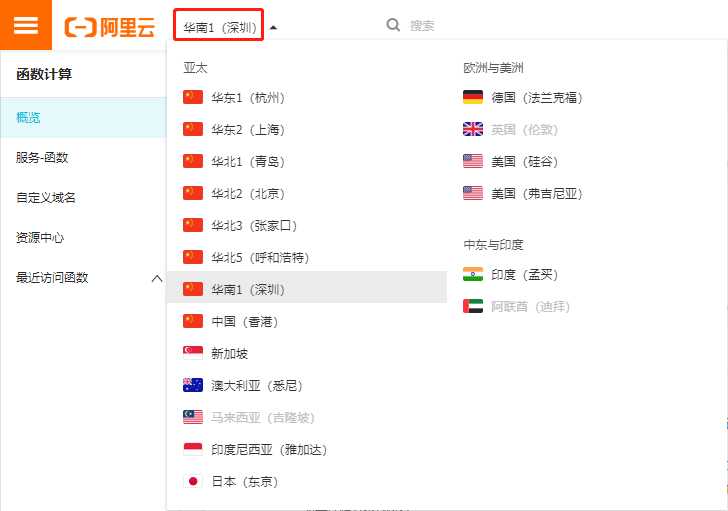Open the orange hamburger menu

26,25
